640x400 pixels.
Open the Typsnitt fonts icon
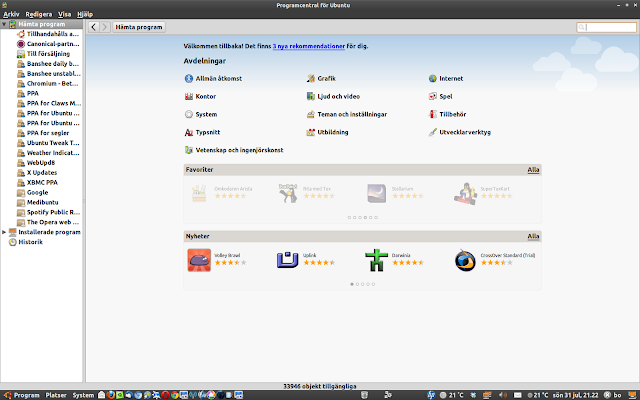[189, 132]
